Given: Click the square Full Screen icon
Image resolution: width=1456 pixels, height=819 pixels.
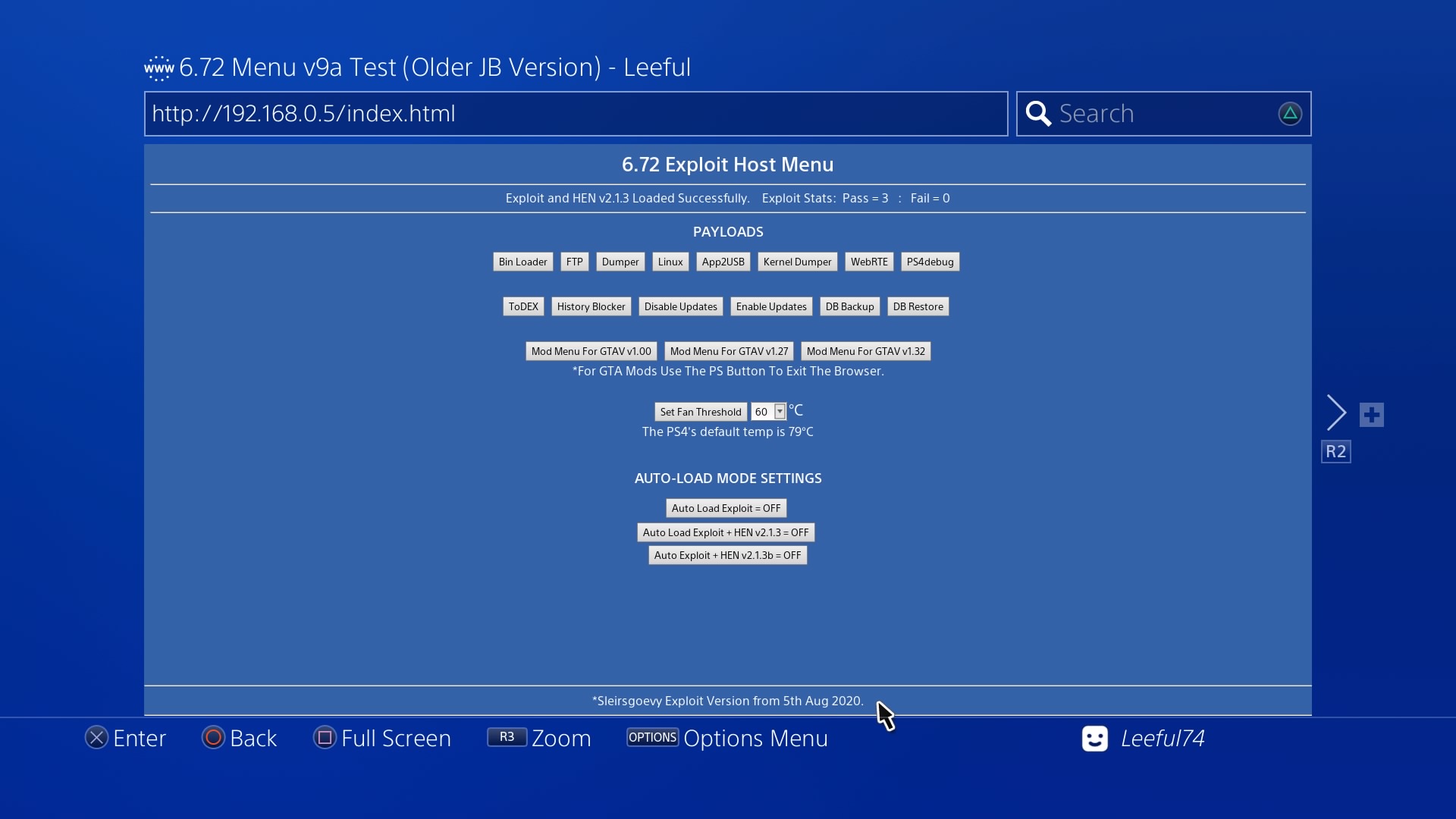Looking at the screenshot, I should pos(325,738).
